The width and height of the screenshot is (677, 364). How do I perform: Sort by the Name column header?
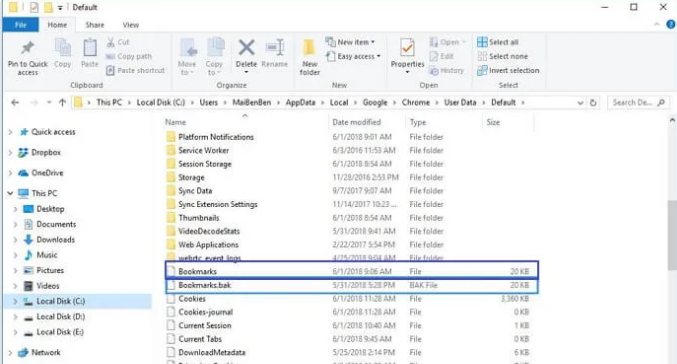coord(245,122)
